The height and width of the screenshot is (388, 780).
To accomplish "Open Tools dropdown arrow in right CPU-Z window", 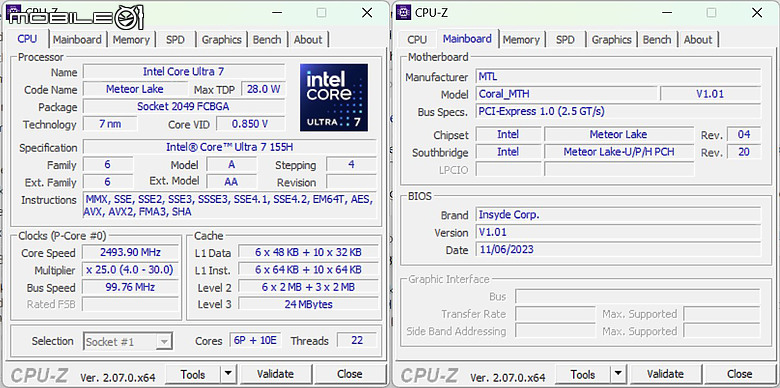I will click(x=618, y=374).
